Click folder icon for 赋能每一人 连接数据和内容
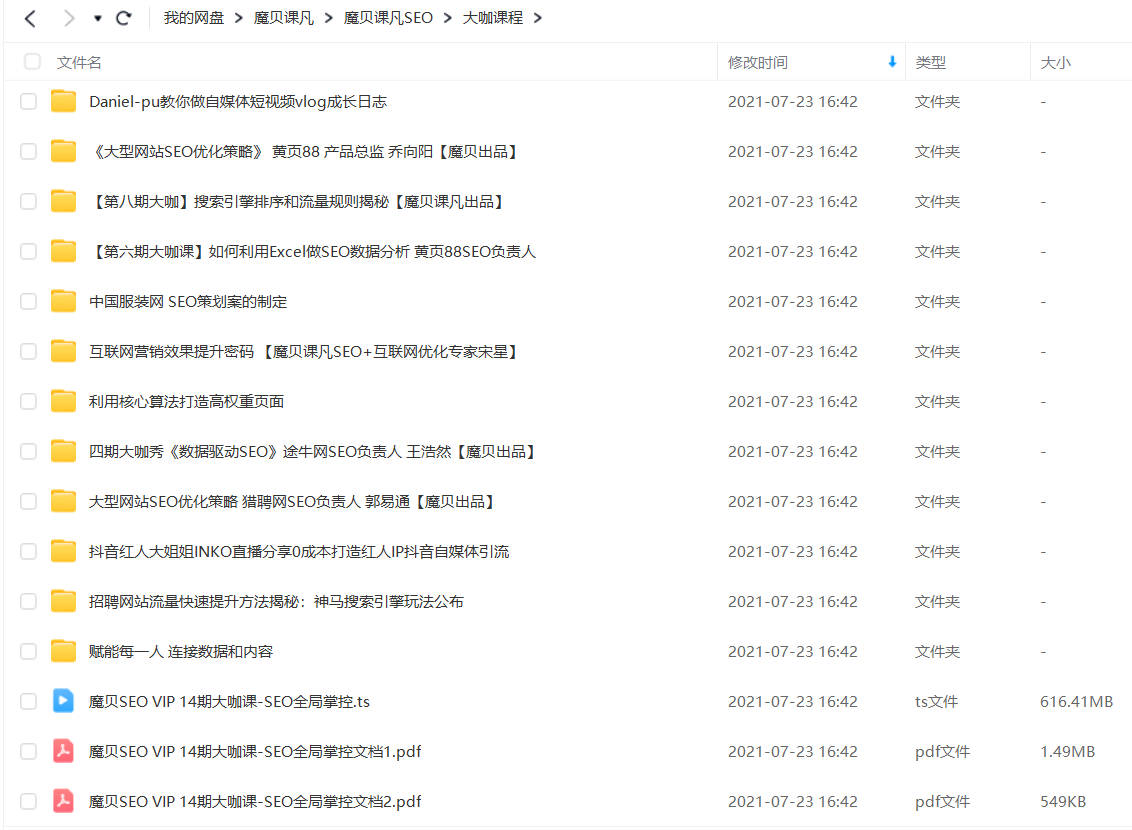The width and height of the screenshot is (1132, 830). click(64, 651)
